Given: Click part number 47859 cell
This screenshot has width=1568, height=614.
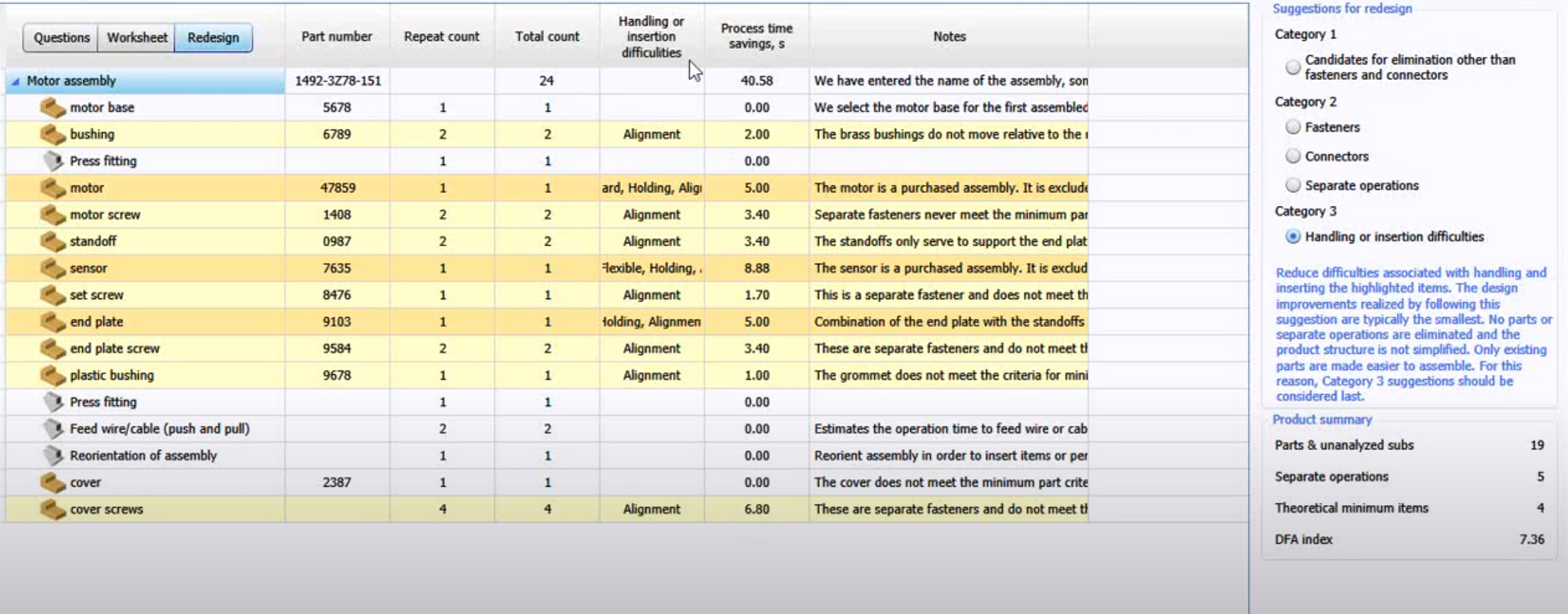Looking at the screenshot, I should tap(337, 188).
